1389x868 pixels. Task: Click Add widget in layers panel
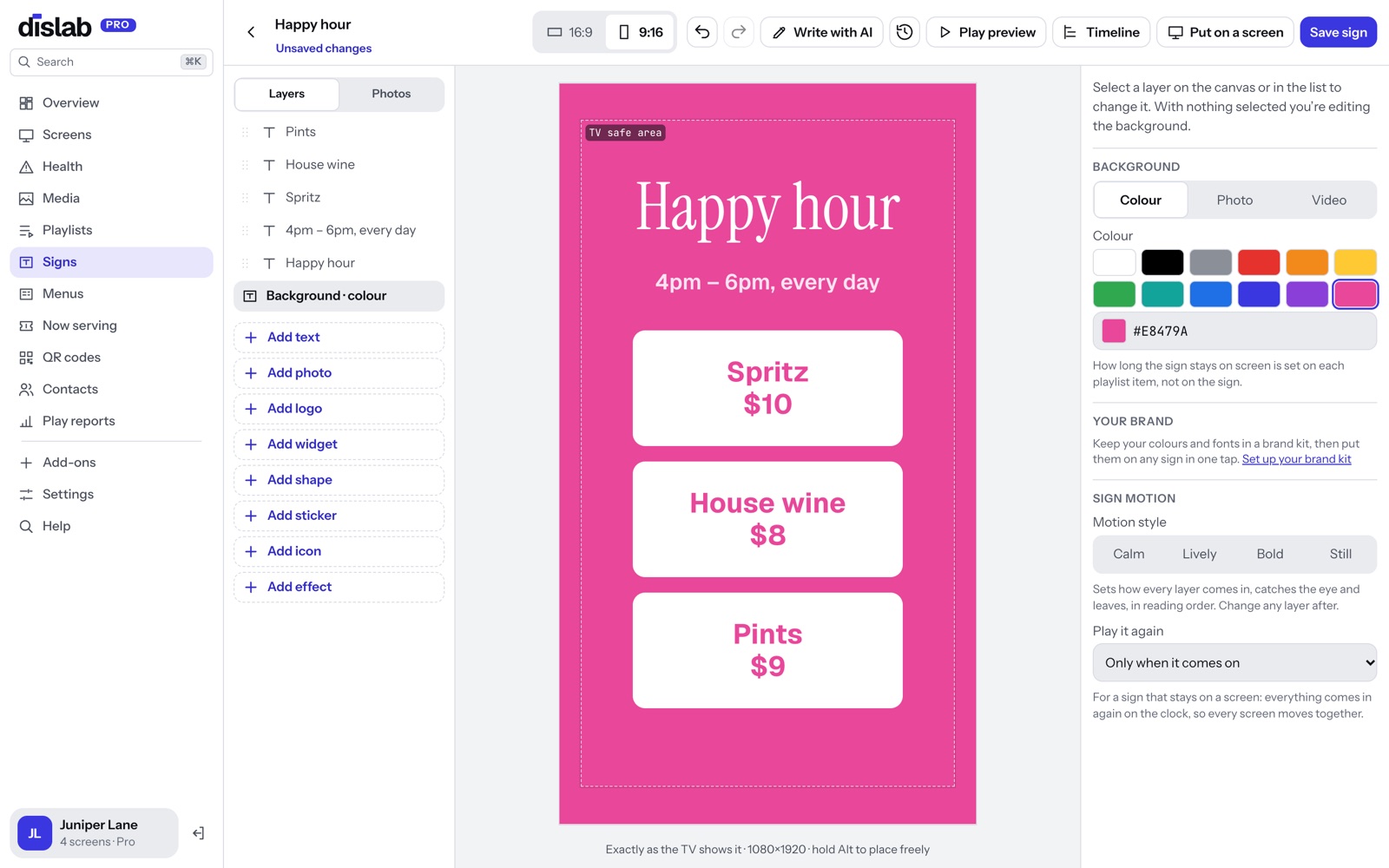[339, 444]
